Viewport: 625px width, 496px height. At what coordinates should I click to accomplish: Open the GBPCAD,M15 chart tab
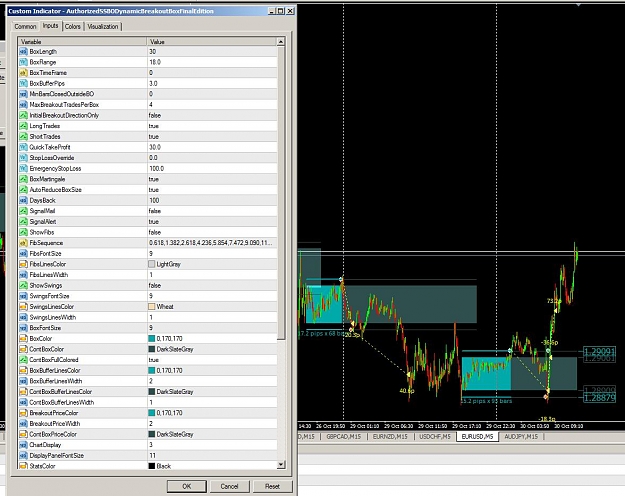click(x=344, y=437)
